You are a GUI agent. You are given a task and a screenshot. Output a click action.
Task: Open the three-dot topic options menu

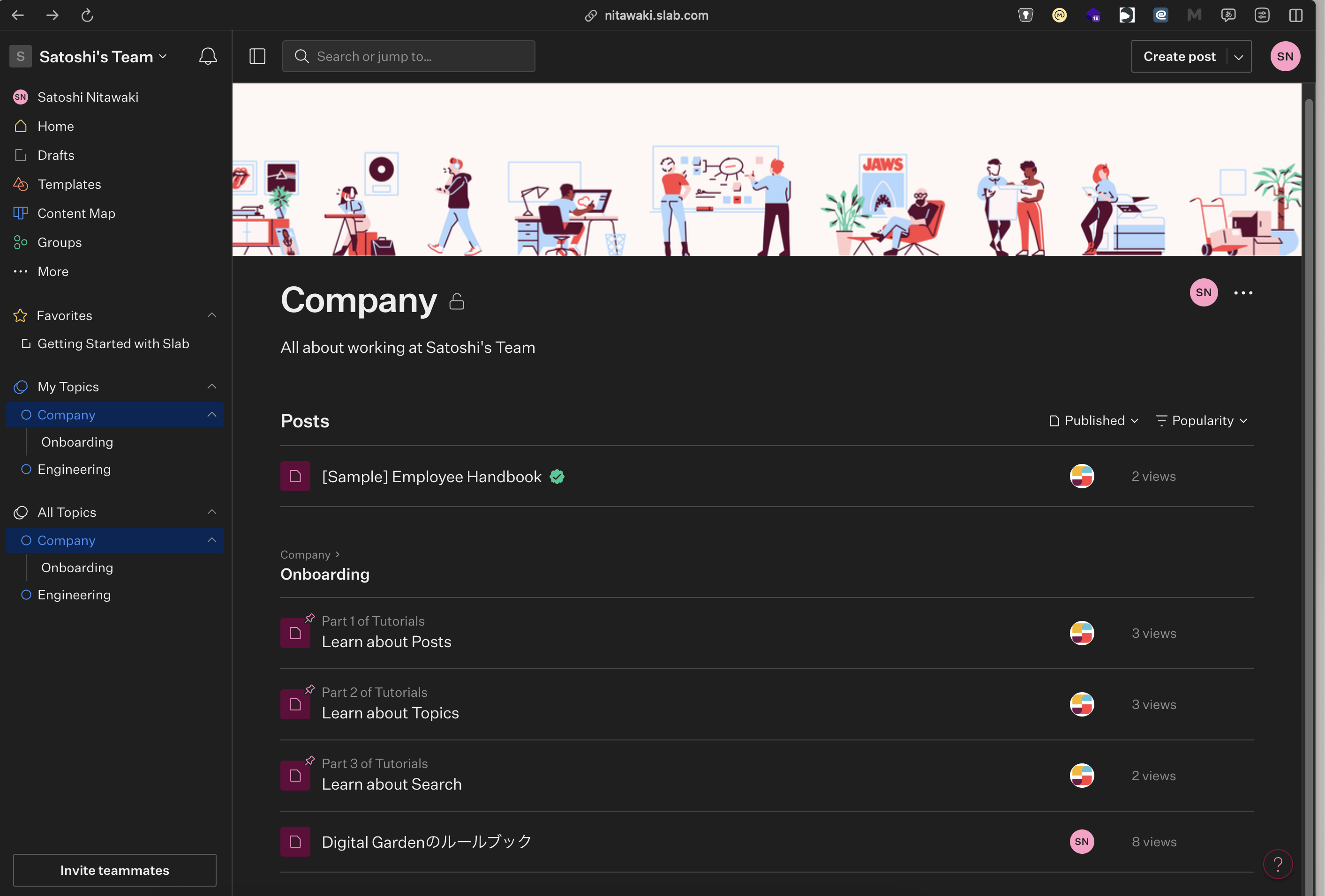1243,293
